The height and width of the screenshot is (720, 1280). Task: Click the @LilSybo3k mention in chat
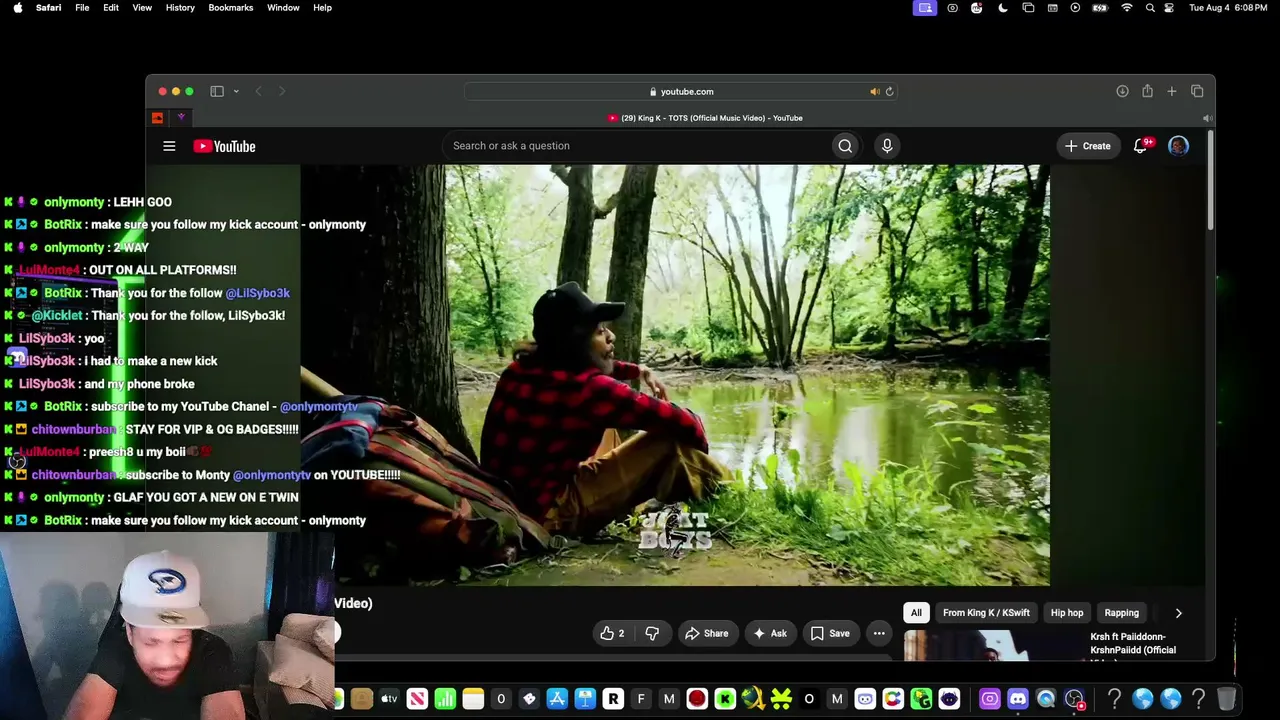tap(258, 293)
